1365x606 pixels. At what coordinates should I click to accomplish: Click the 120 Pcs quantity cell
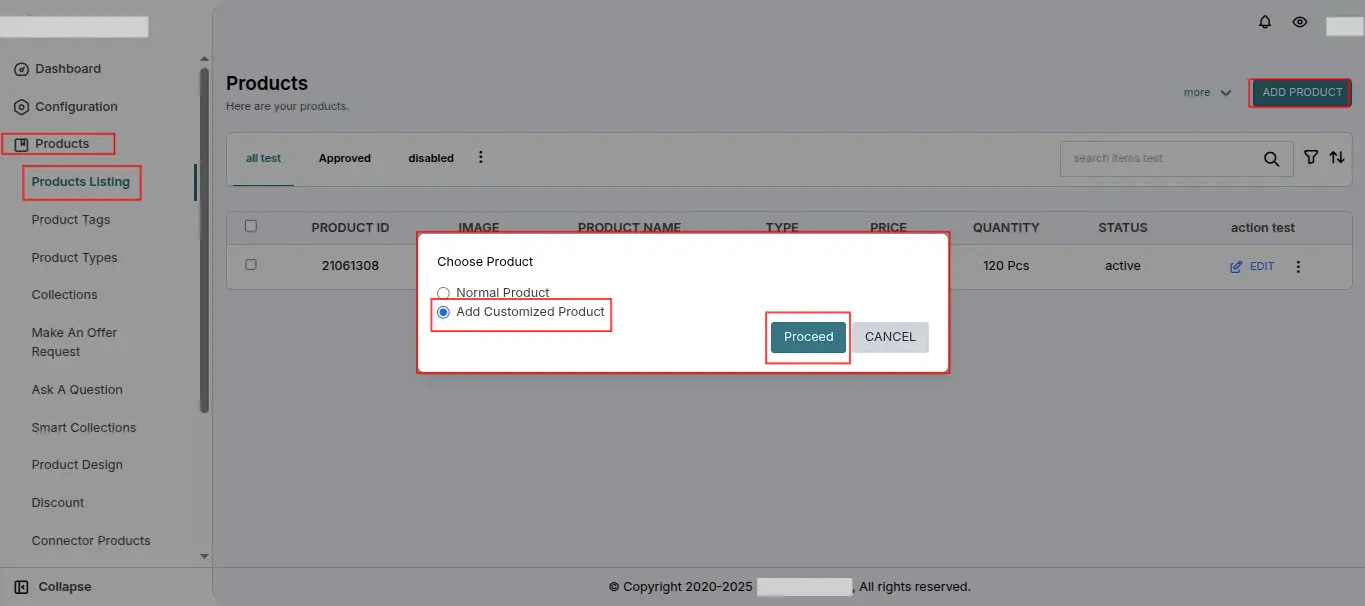1006,266
